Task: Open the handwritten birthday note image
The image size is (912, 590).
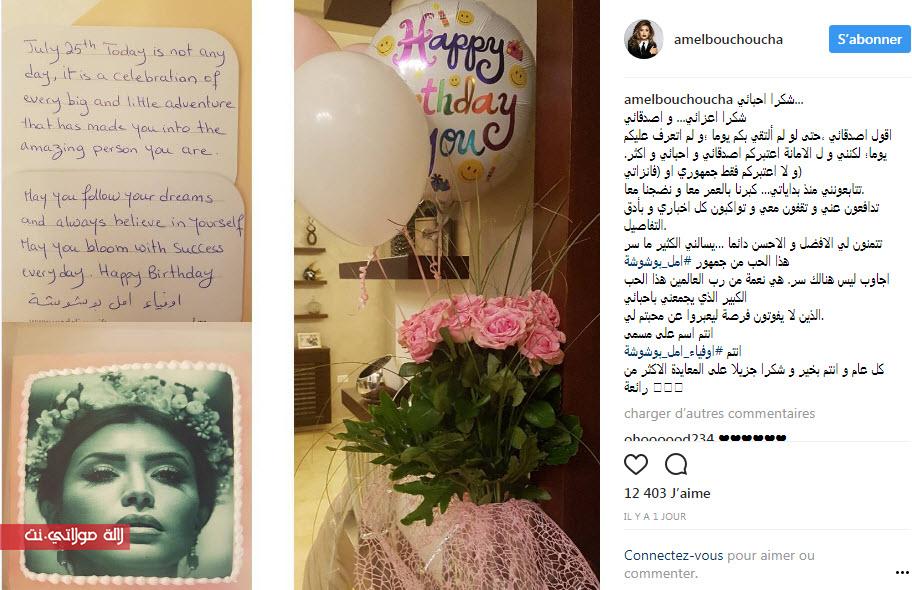Action: click(x=127, y=169)
